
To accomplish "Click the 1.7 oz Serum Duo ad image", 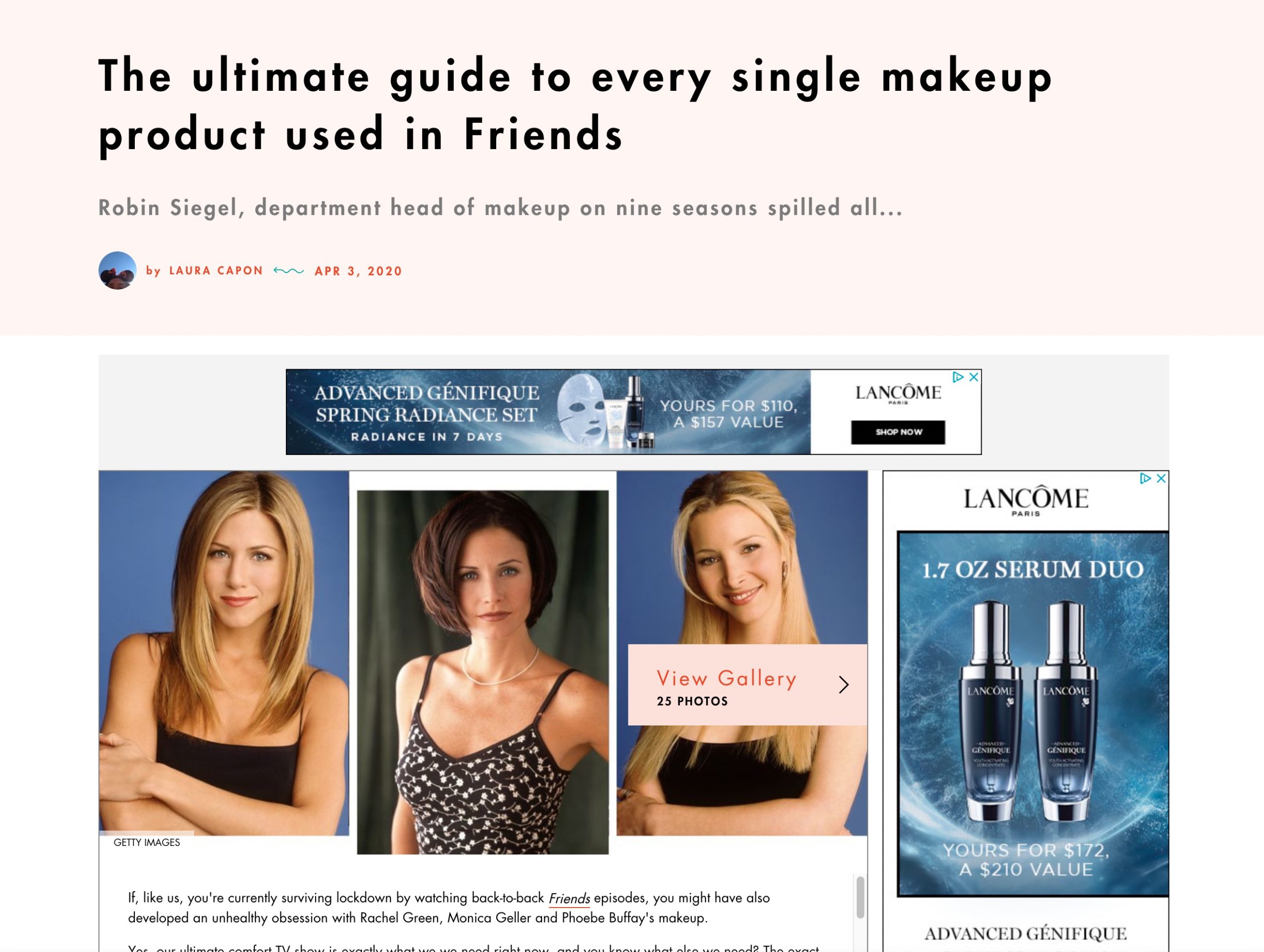I will [1032, 714].
